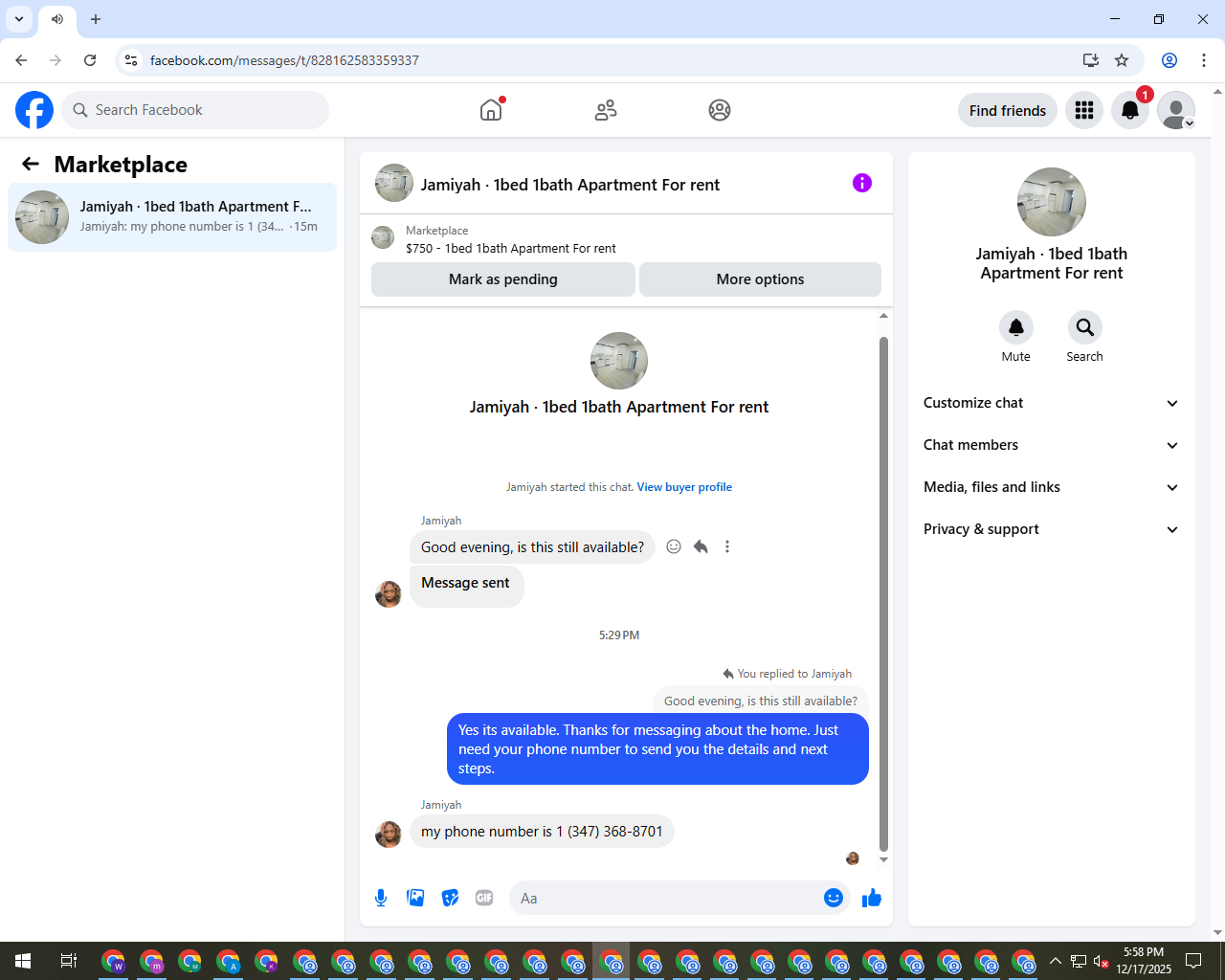This screenshot has width=1225, height=980.
Task: Open the Facebook menu grid icon
Action: (x=1084, y=110)
